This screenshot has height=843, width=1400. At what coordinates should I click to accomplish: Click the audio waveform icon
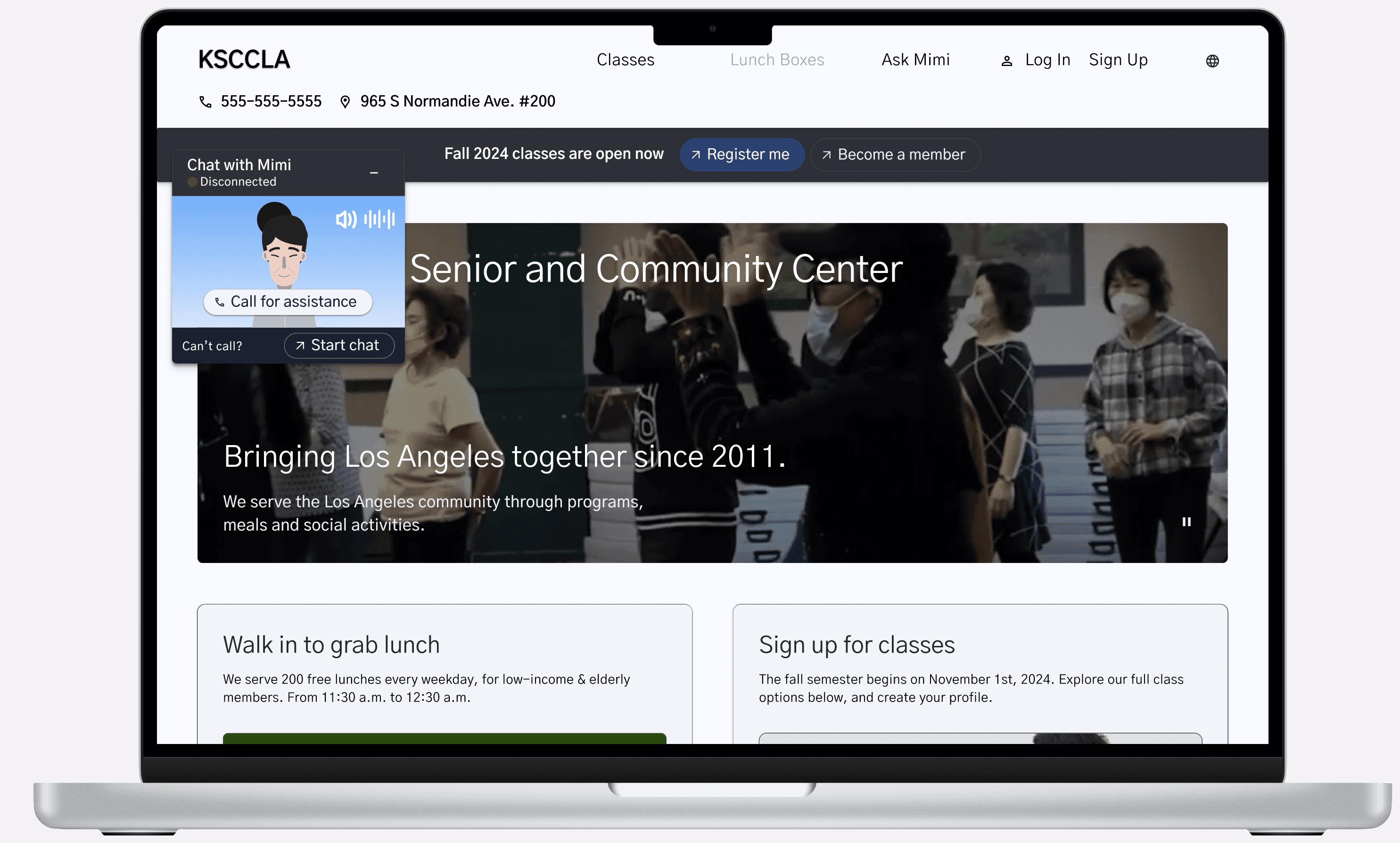point(379,219)
